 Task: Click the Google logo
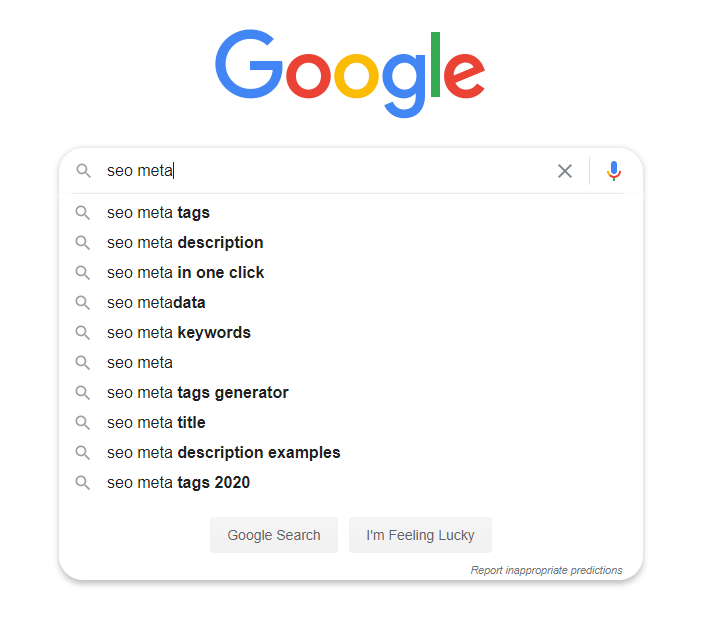(350, 73)
